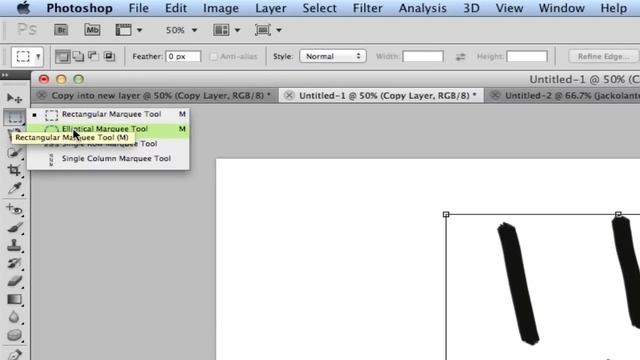Open the 50% zoom level dropdown

pyautogui.click(x=181, y=30)
